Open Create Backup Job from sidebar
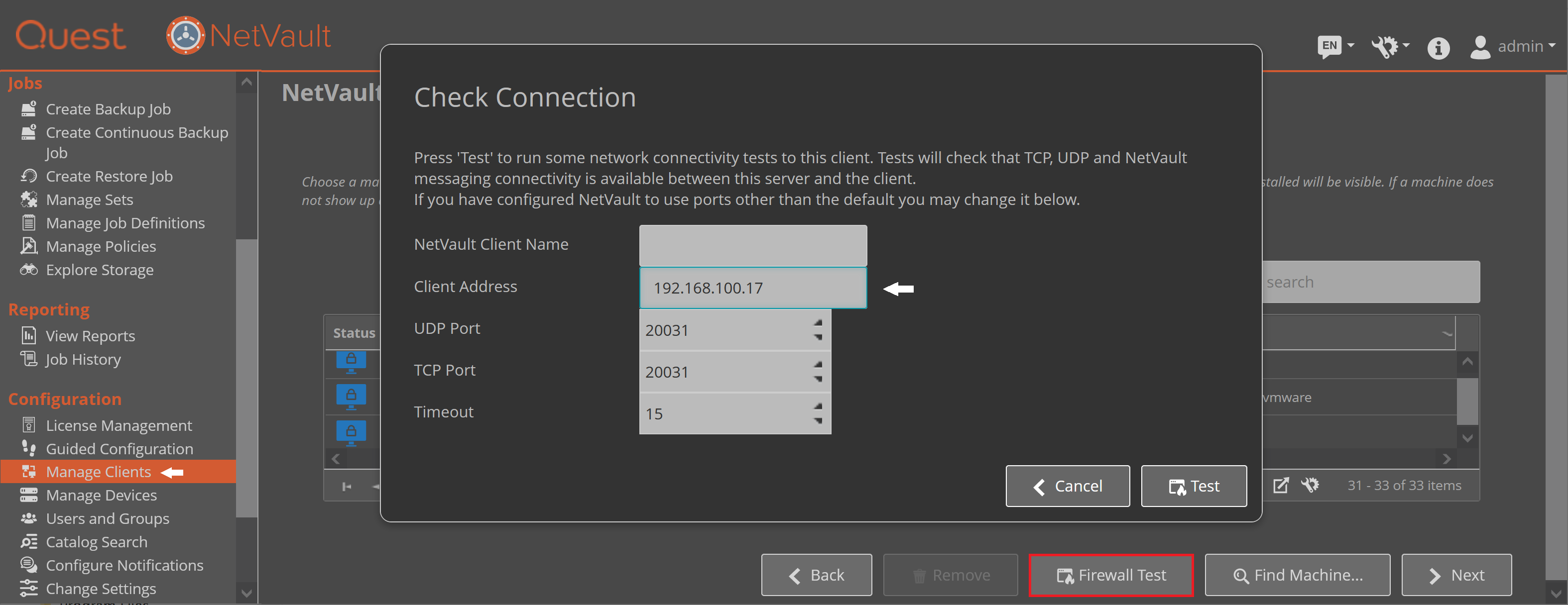Screen dimensions: 1568x605 pos(108,109)
